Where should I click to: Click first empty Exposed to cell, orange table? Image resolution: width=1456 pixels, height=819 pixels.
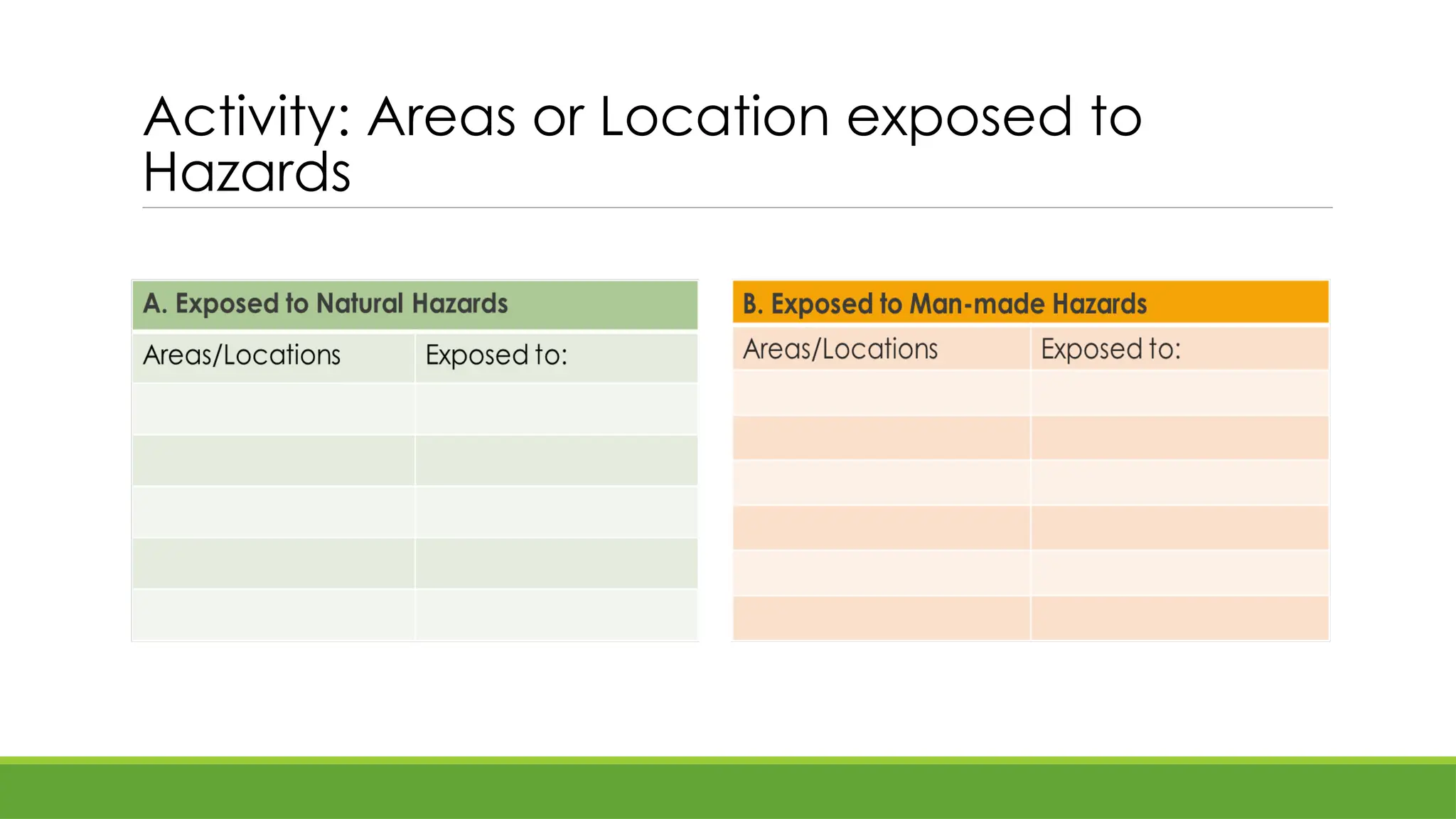click(1179, 393)
